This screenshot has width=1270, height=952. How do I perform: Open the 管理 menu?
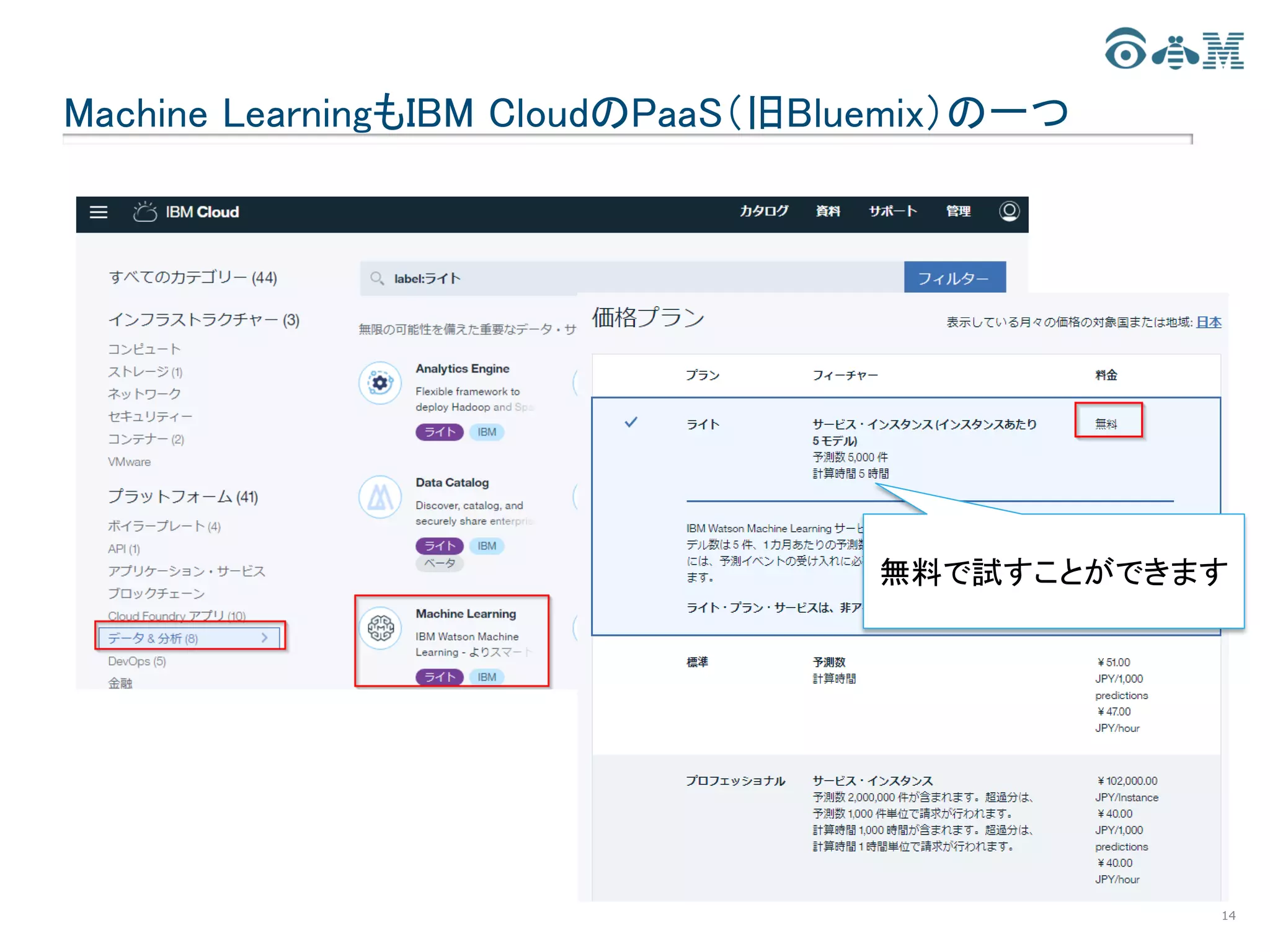[x=958, y=211]
